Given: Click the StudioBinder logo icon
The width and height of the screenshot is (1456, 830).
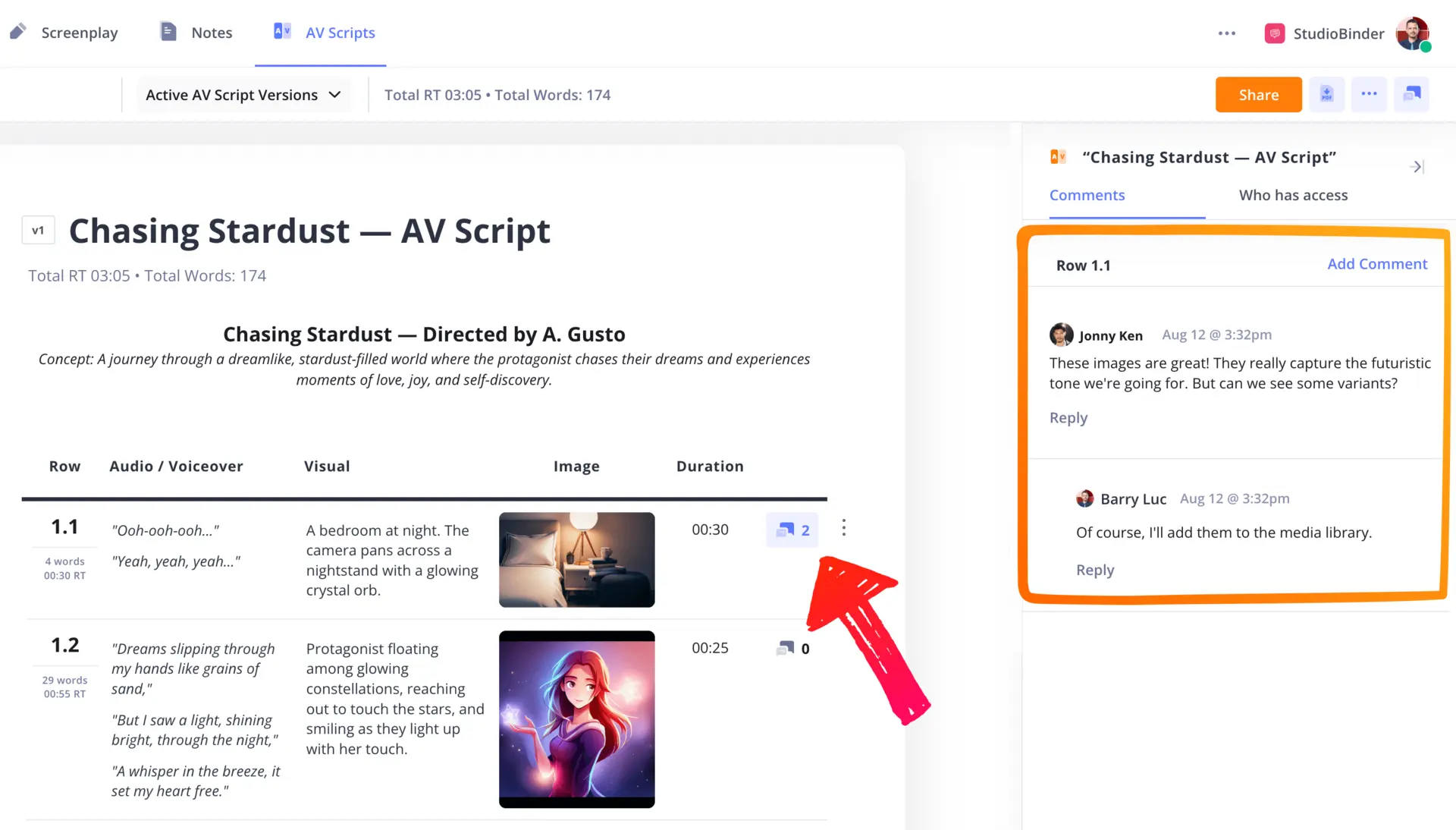Looking at the screenshot, I should (x=1275, y=33).
